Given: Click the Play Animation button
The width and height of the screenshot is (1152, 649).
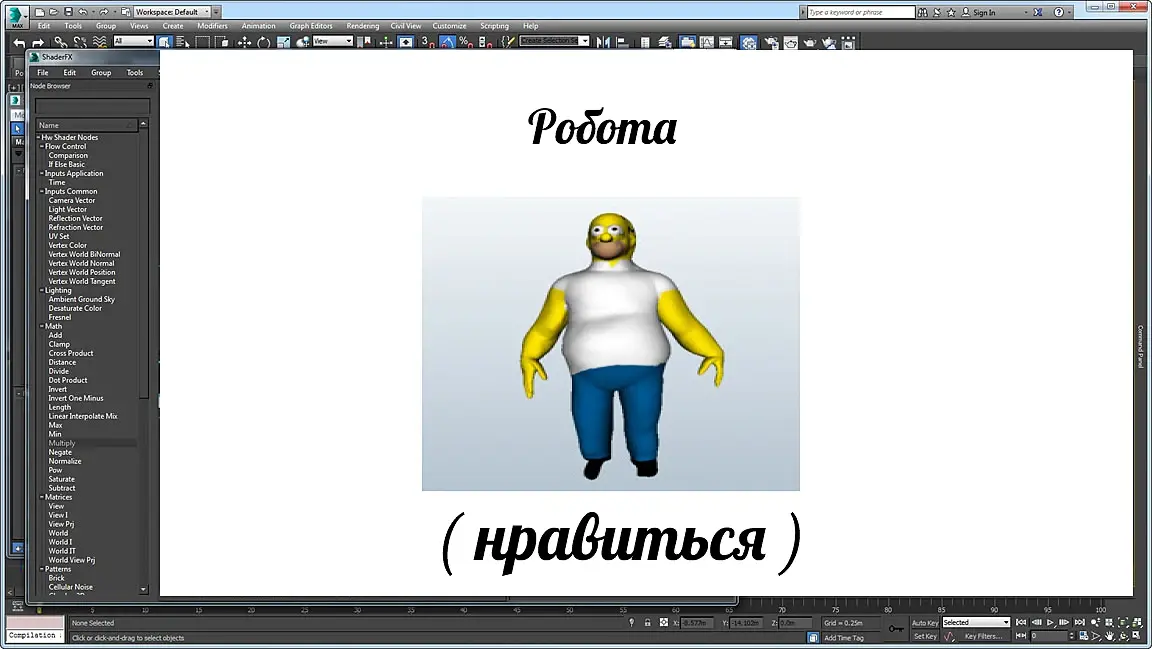Looking at the screenshot, I should 1050,623.
